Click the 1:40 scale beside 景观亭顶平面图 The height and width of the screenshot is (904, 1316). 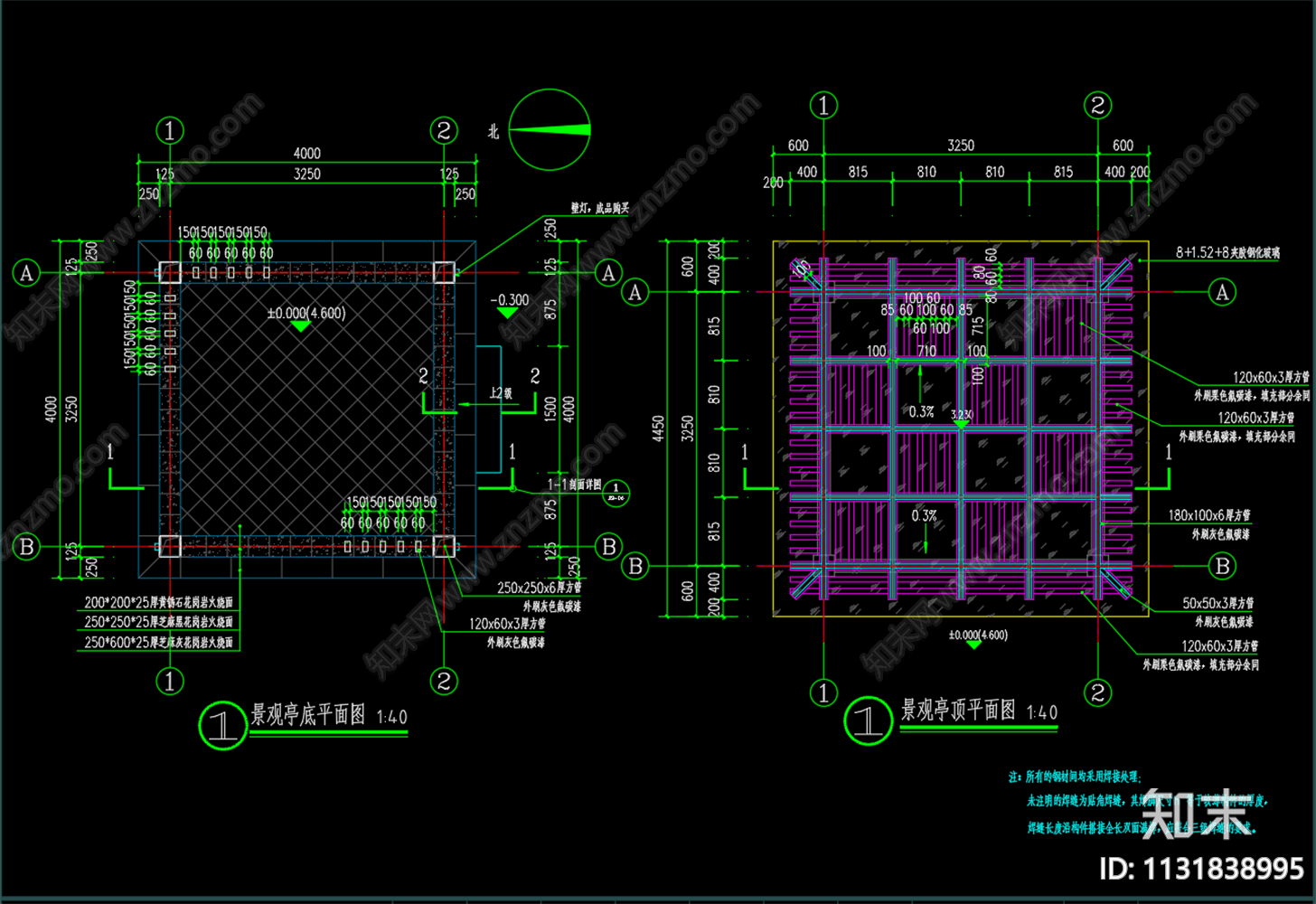[x=1042, y=712]
